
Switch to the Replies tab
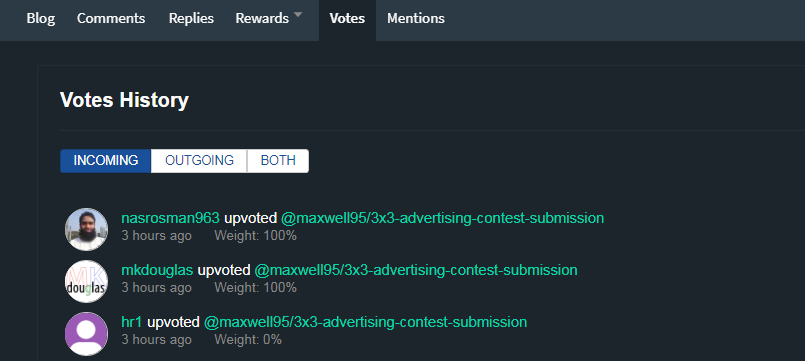pos(191,18)
